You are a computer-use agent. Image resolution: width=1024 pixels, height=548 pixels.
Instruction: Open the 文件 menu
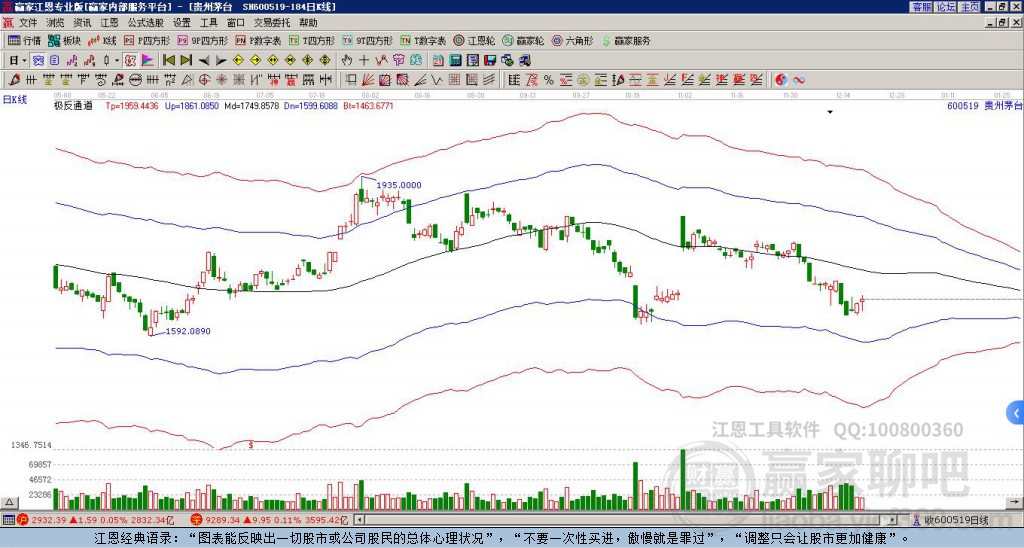pos(28,23)
